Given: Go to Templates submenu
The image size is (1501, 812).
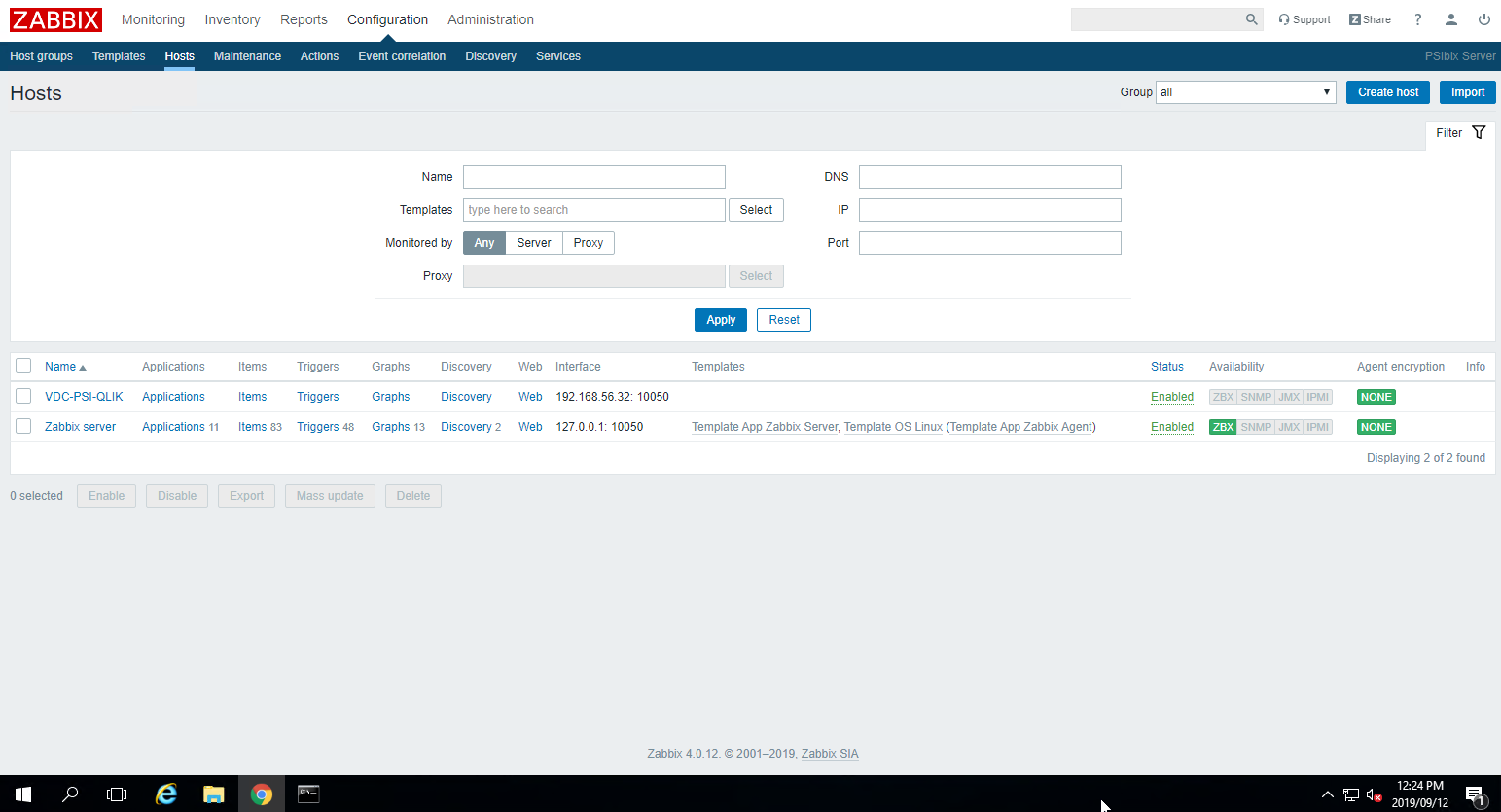Looking at the screenshot, I should [119, 56].
